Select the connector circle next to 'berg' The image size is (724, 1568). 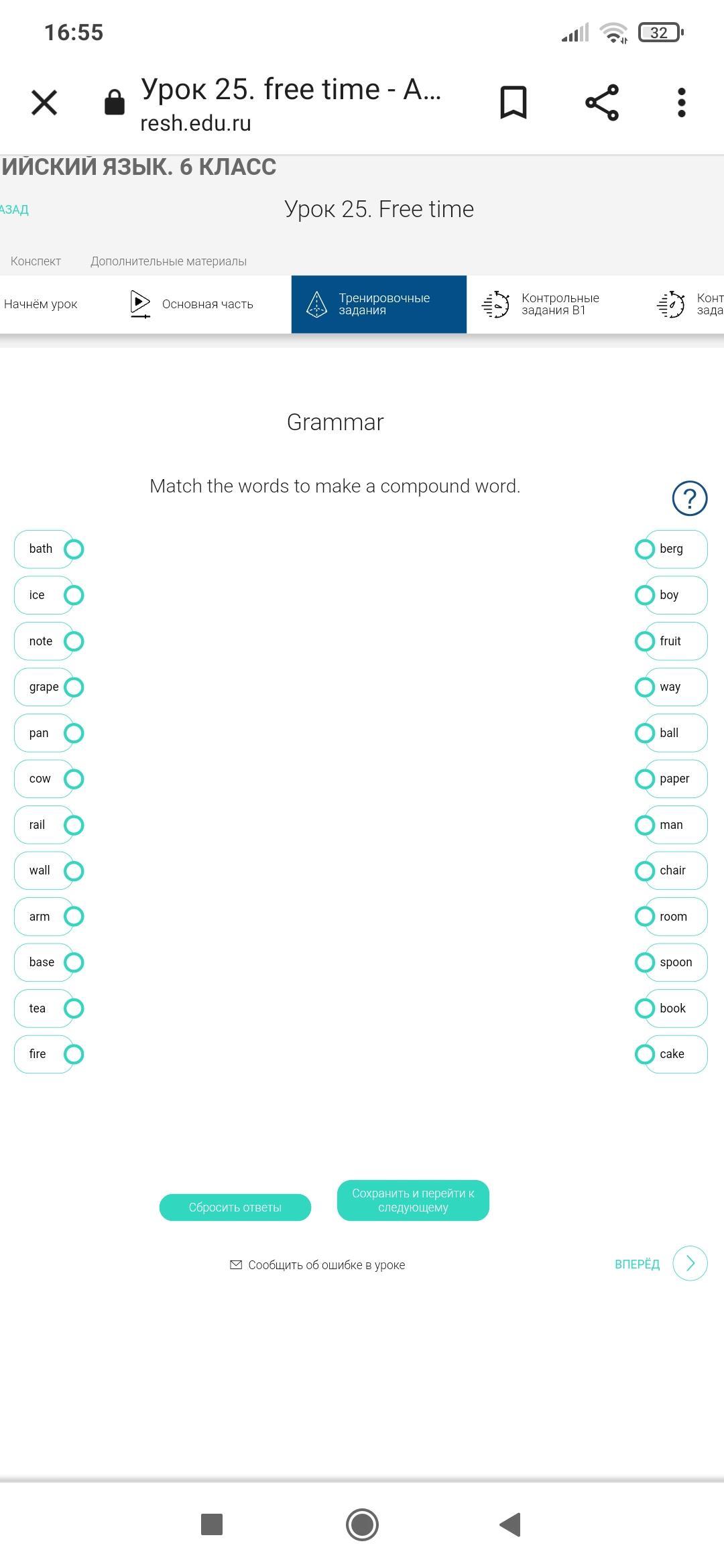[x=644, y=549]
